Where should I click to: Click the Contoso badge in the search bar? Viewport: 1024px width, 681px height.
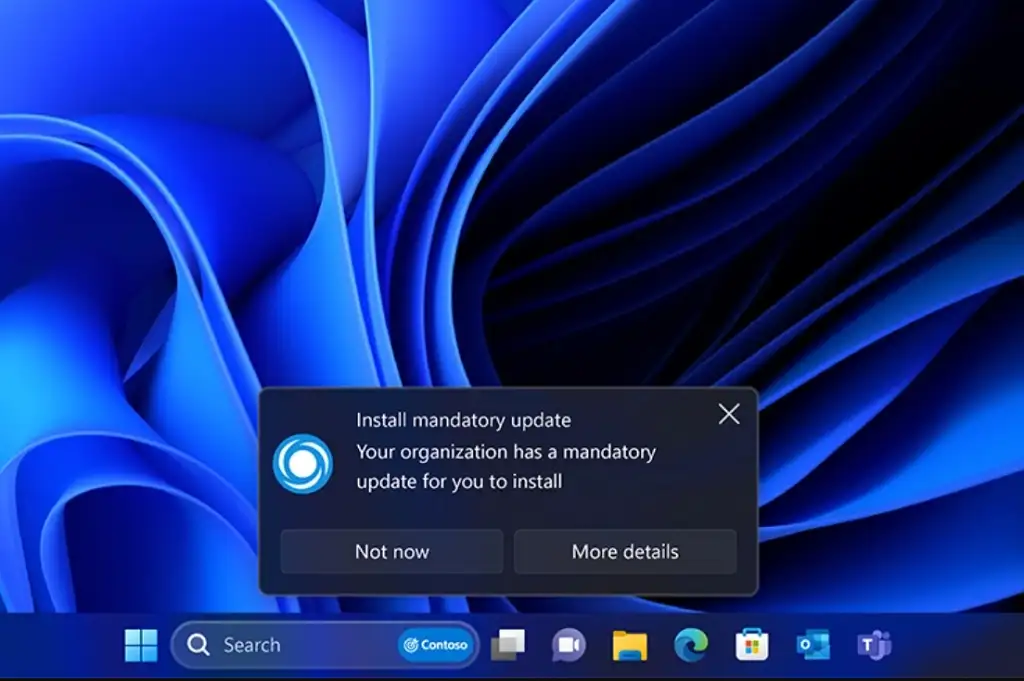435,645
